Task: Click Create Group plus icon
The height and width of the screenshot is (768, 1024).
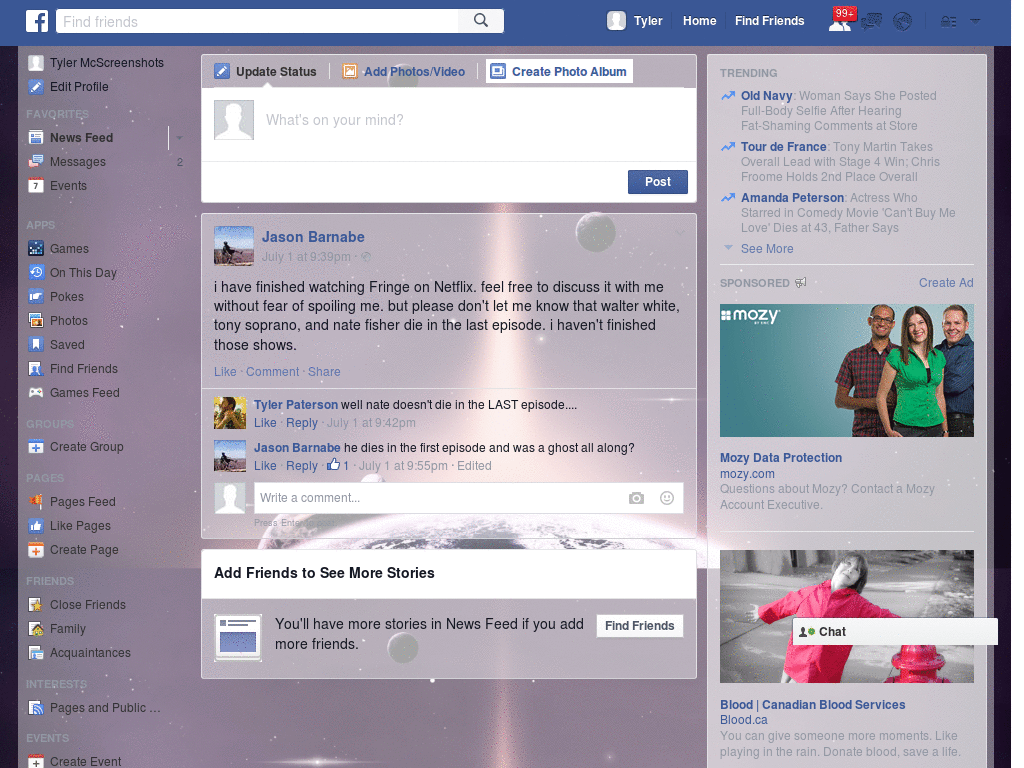Action: click(x=36, y=447)
